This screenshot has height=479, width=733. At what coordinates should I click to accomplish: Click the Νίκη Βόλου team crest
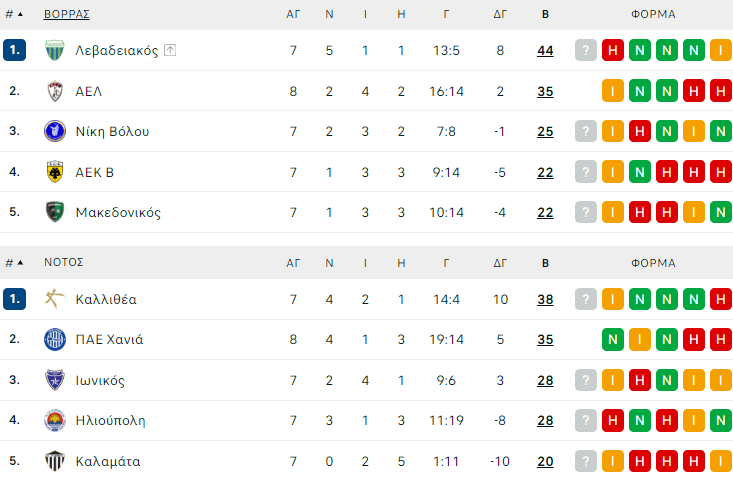point(55,131)
